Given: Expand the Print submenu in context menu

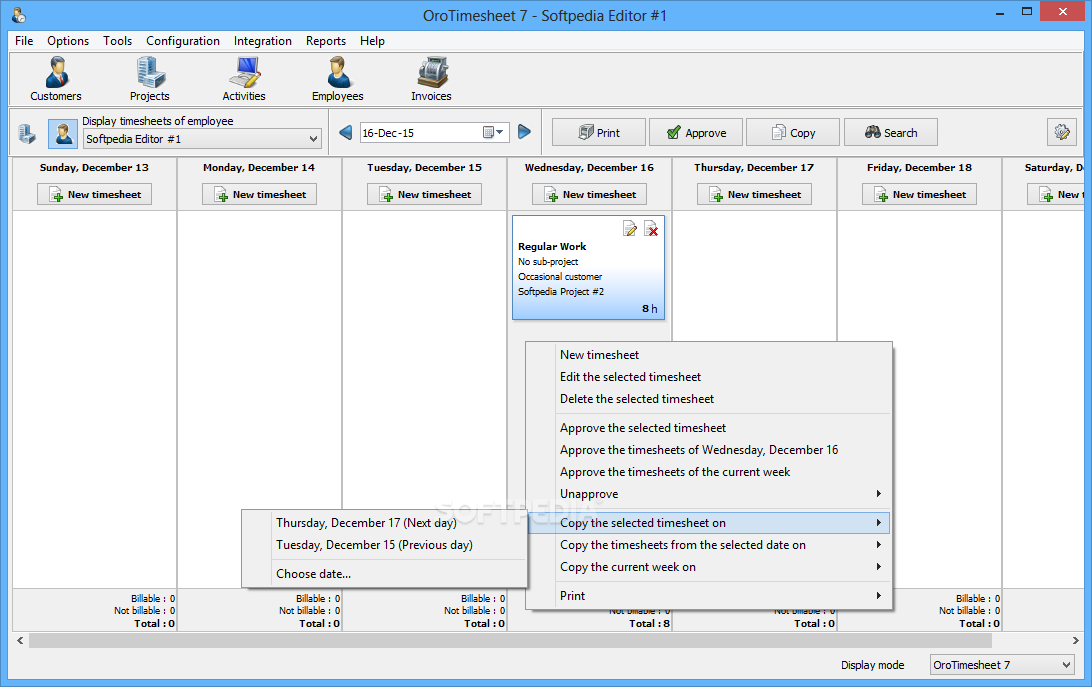Looking at the screenshot, I should 709,596.
